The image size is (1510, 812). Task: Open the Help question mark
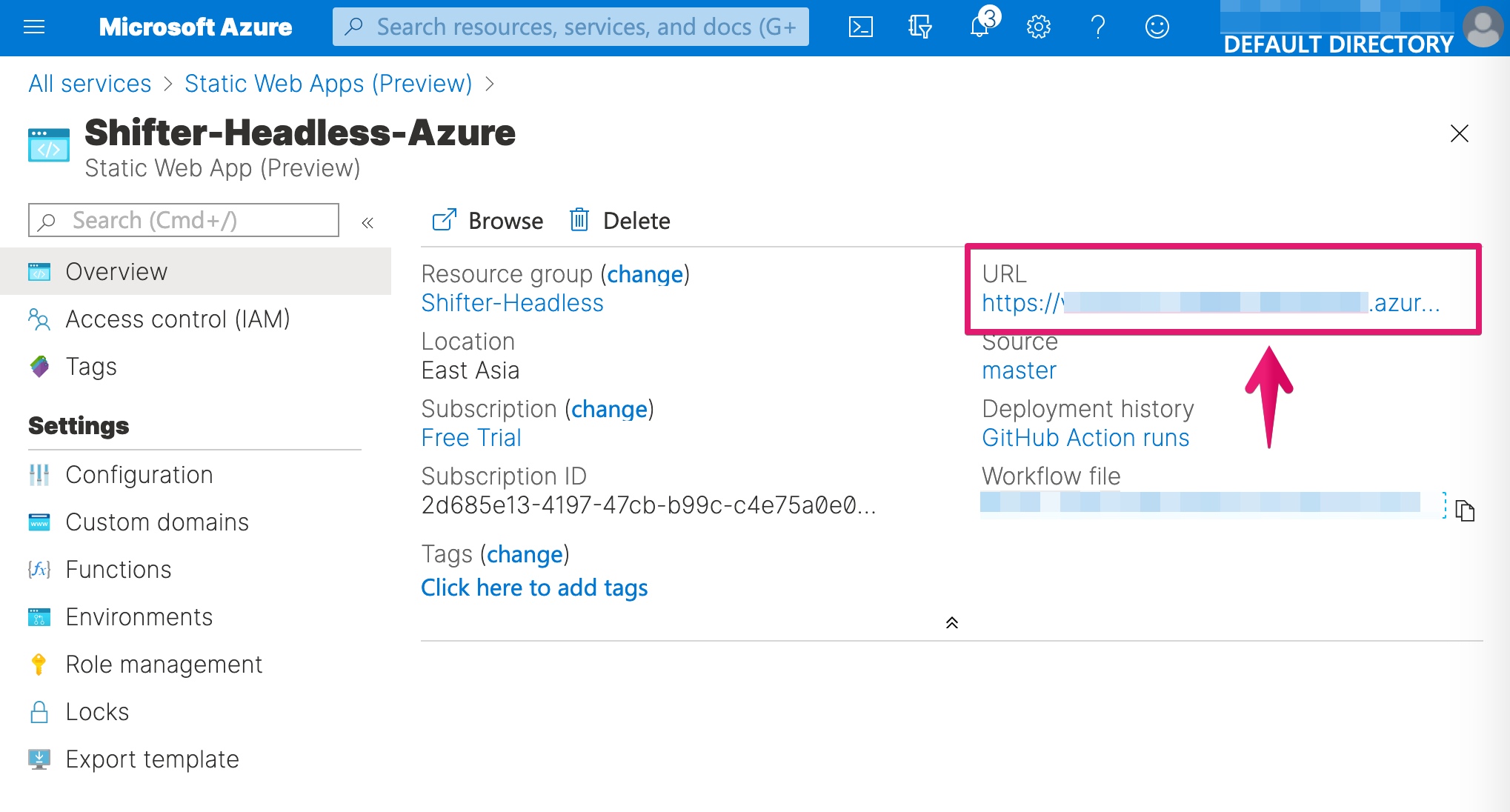pyautogui.click(x=1098, y=27)
